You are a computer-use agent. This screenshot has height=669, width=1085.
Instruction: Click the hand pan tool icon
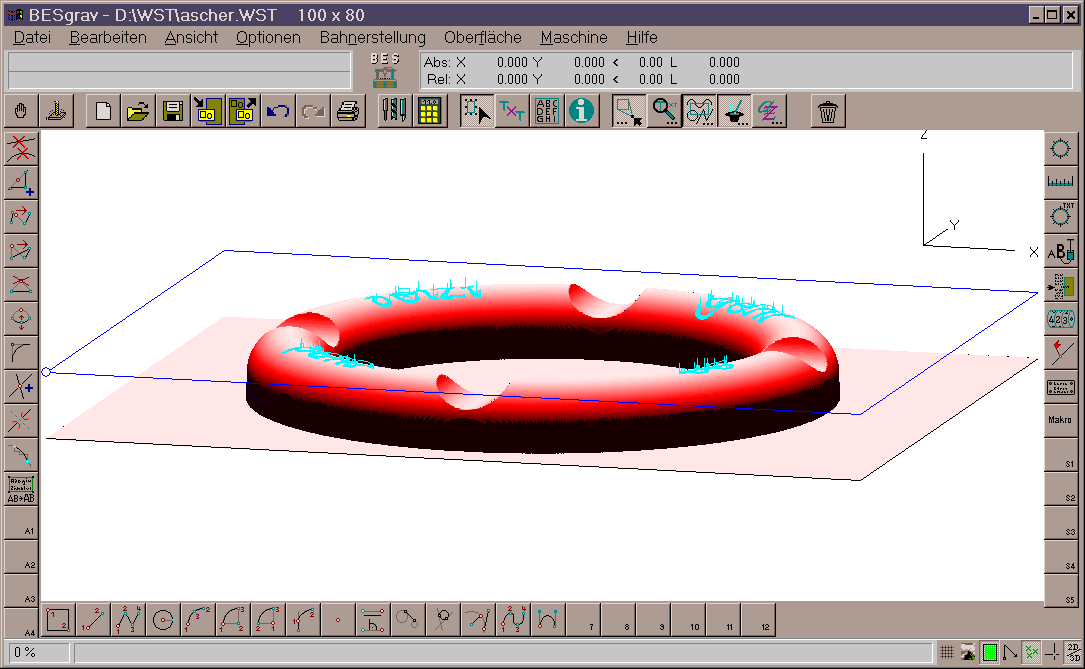tap(23, 111)
